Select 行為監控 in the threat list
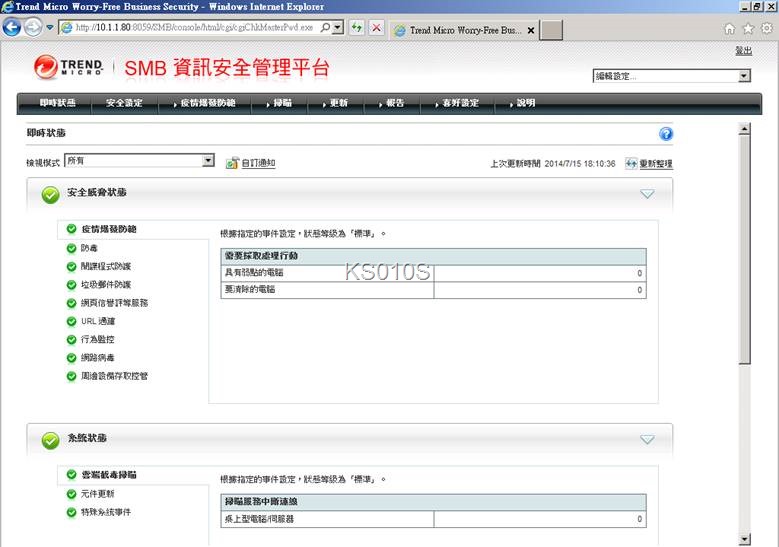Screen dimensions: 779x547 (x=97, y=339)
